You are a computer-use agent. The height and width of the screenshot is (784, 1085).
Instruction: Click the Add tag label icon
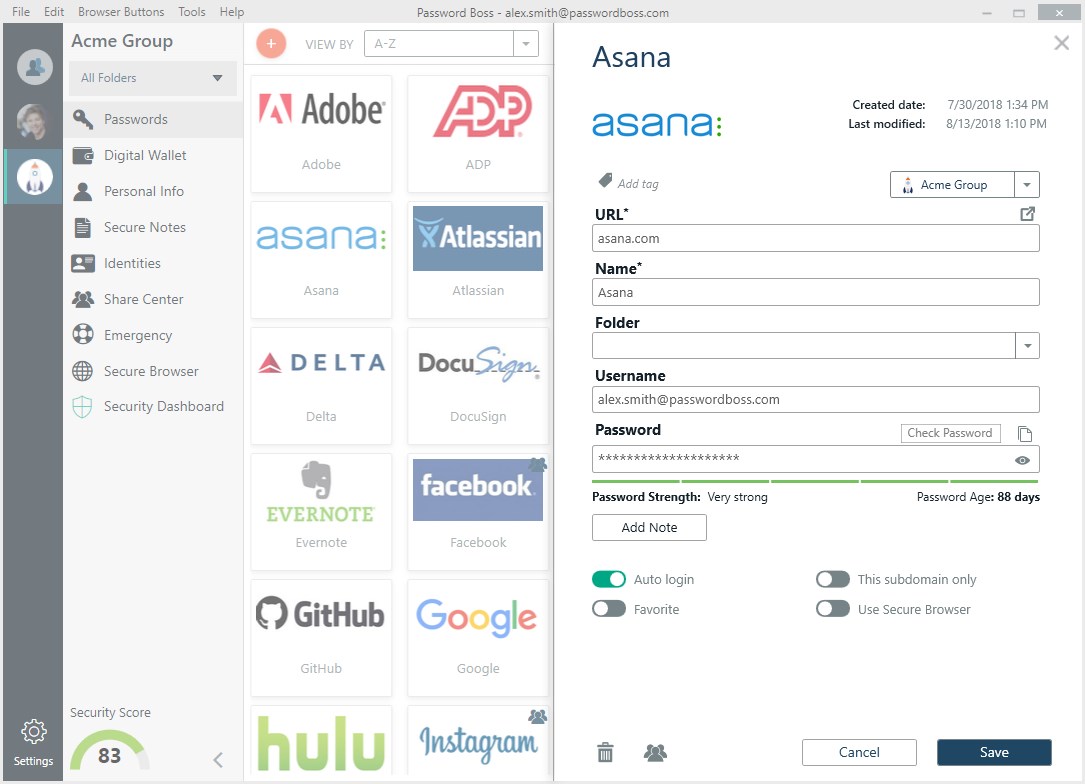[605, 181]
